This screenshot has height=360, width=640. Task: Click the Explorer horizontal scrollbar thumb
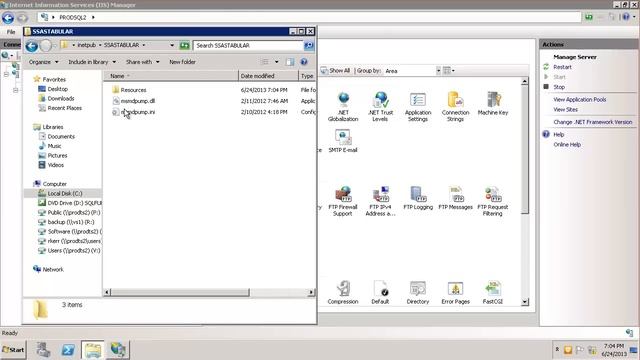(x=180, y=292)
